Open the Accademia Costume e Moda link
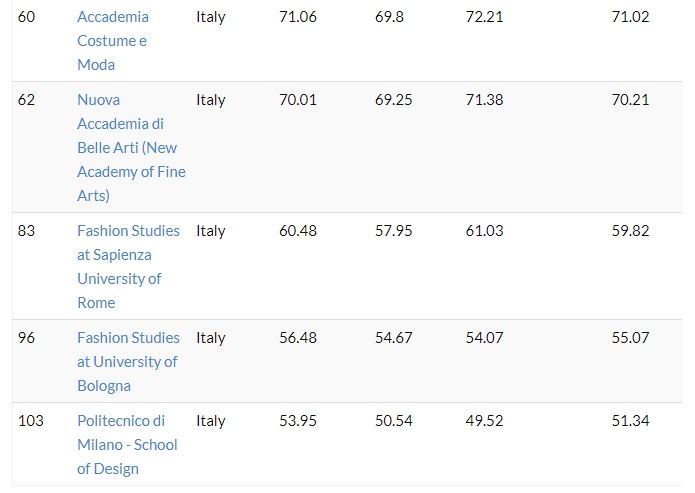The height and width of the screenshot is (493, 695). tap(113, 41)
